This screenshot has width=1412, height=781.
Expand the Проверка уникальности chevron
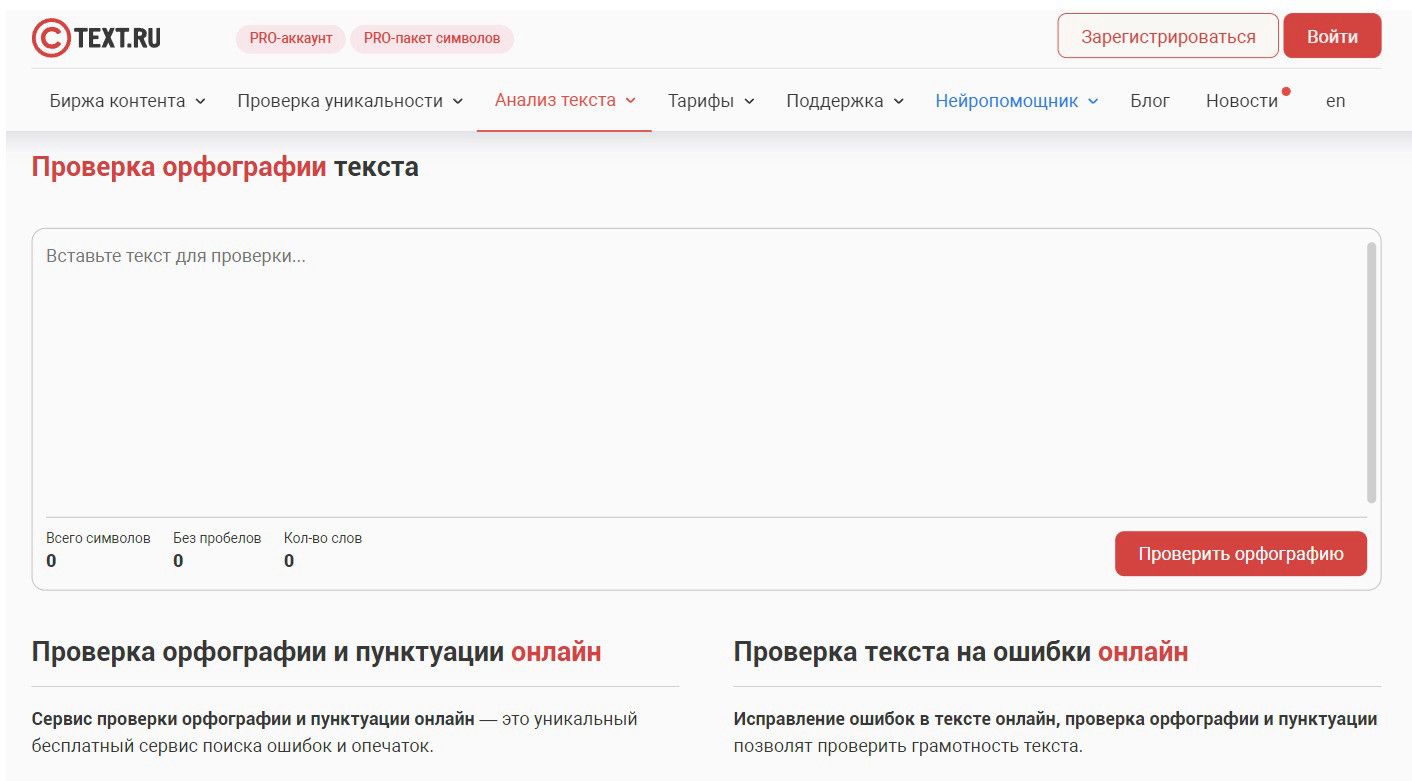[x=458, y=101]
